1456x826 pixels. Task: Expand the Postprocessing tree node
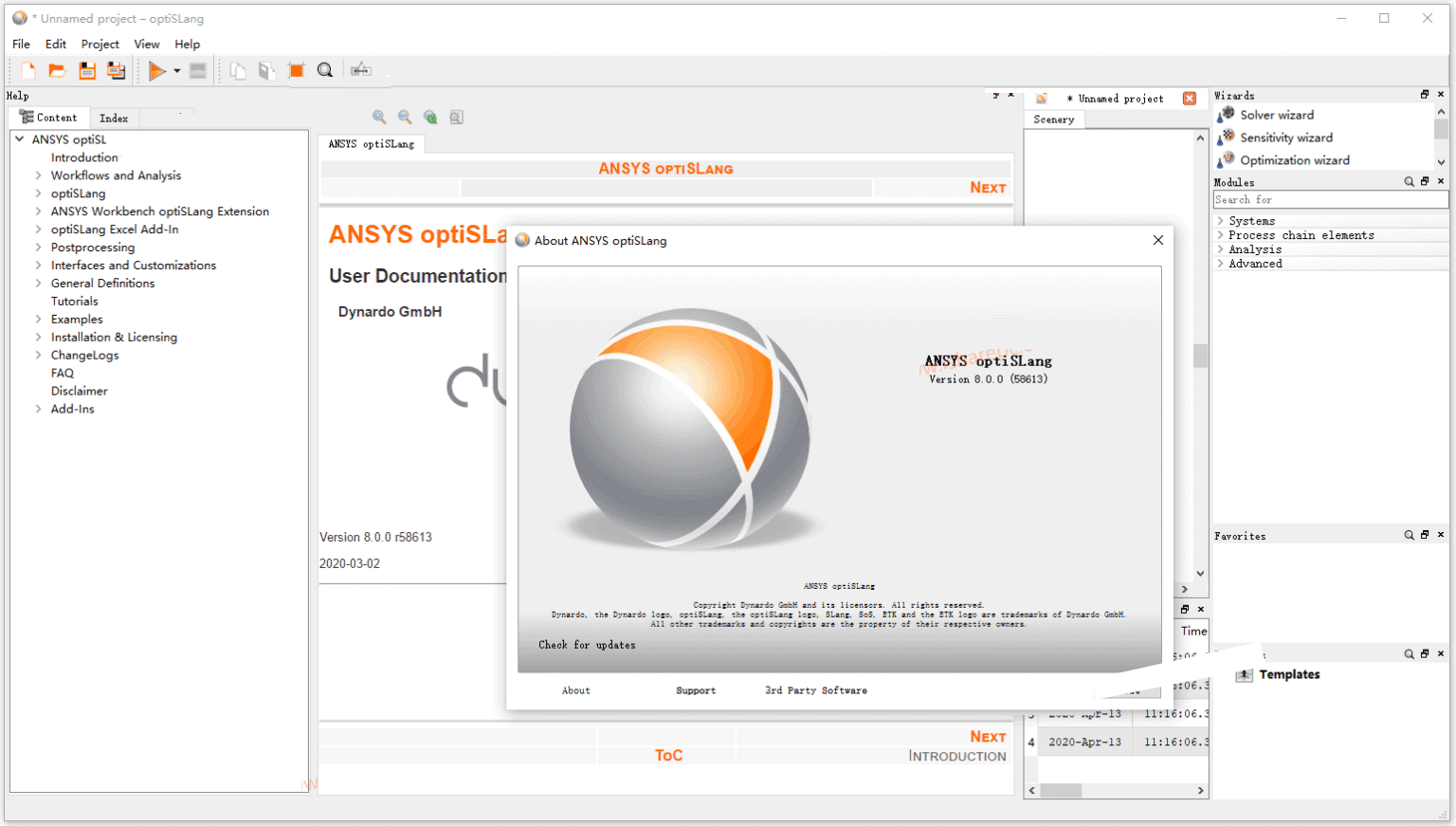(38, 248)
